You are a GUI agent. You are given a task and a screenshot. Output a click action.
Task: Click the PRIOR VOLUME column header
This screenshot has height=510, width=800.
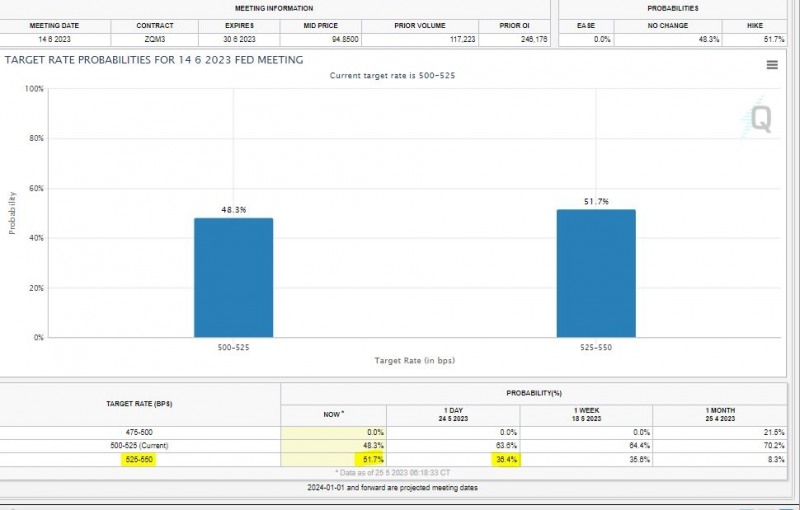[420, 26]
